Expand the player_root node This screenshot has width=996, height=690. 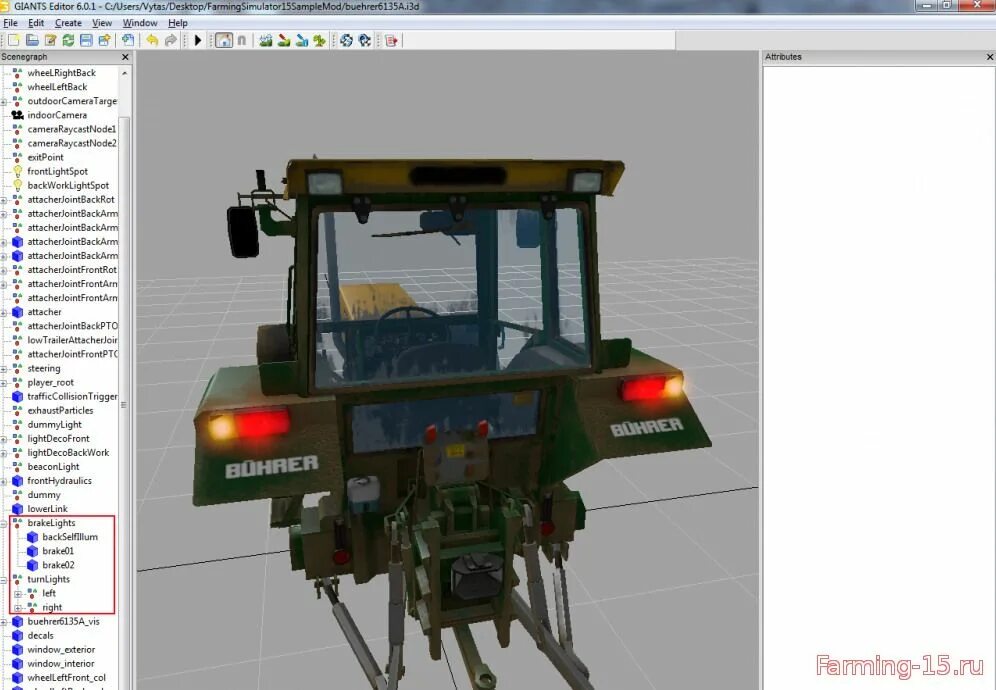coord(4,383)
